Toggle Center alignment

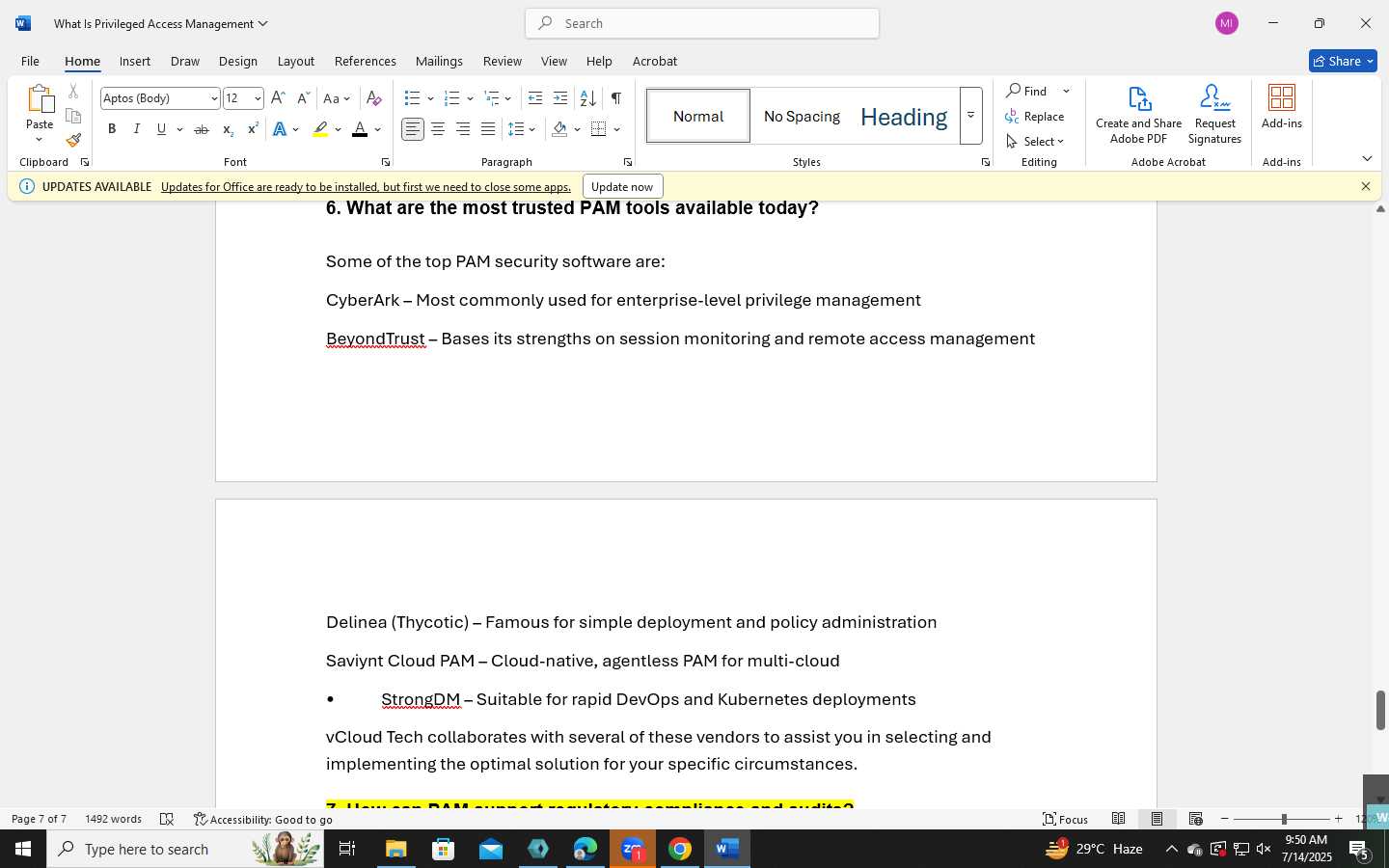438,129
